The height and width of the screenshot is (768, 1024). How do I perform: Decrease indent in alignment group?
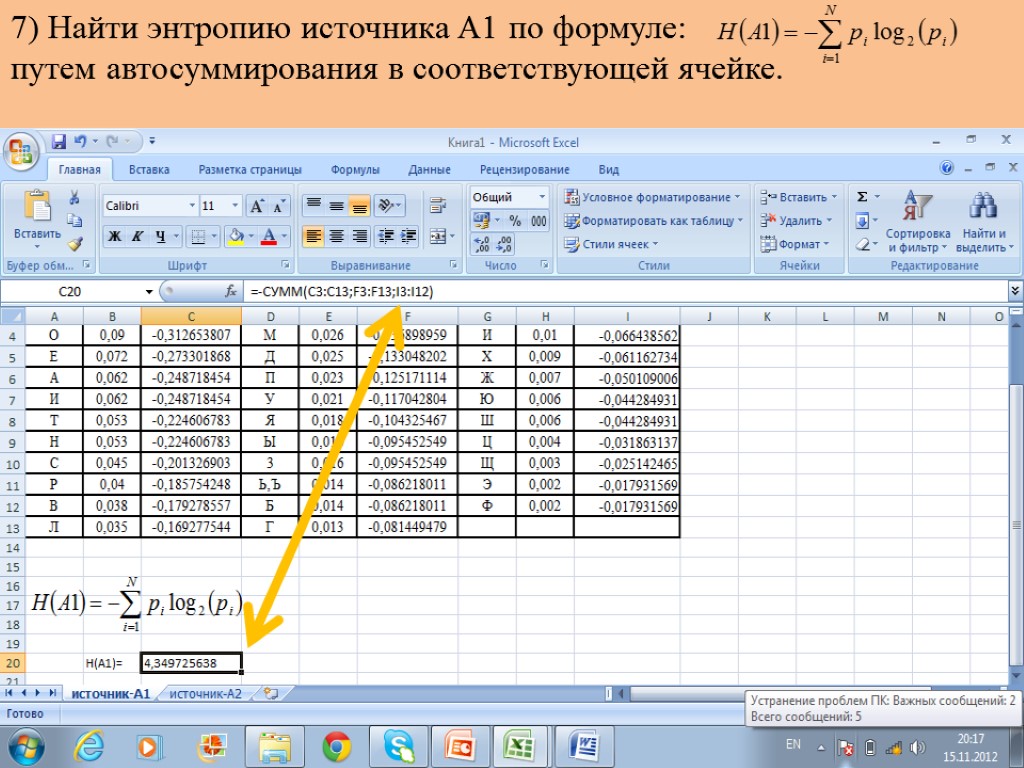tap(386, 236)
